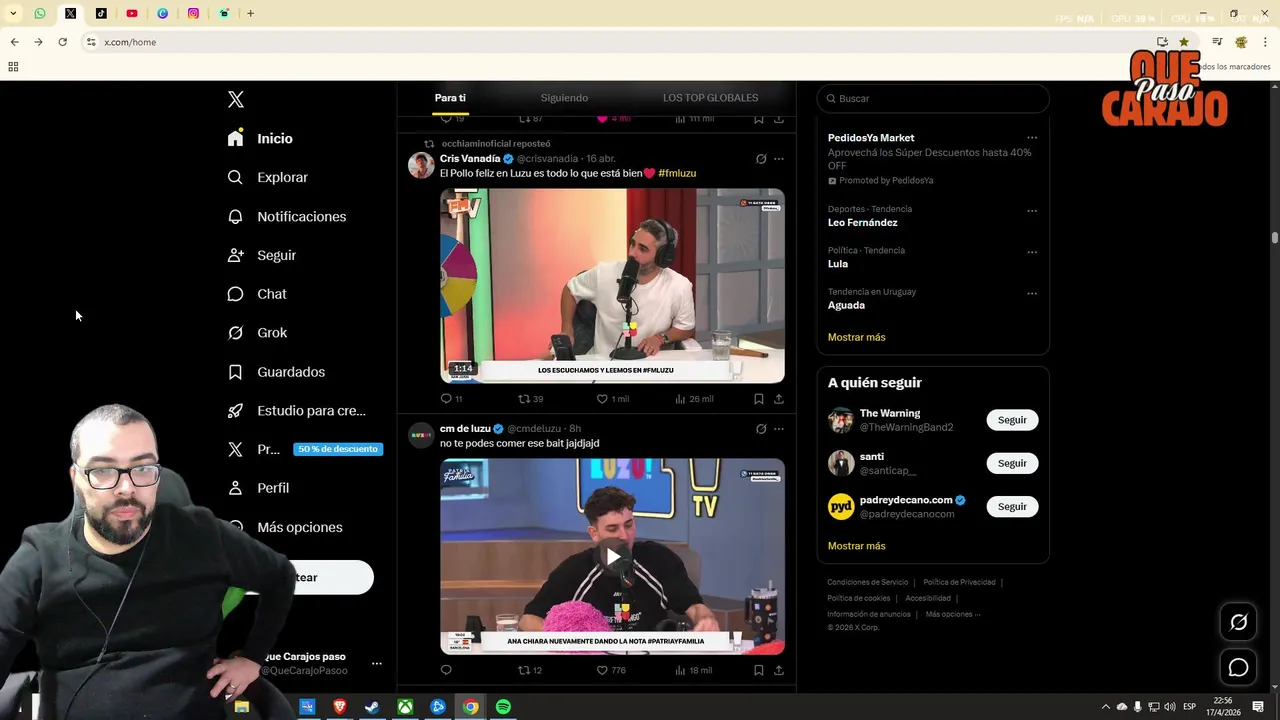View analytics showing 18 mil views
Image resolution: width=1280 pixels, height=720 pixels.
tap(694, 670)
